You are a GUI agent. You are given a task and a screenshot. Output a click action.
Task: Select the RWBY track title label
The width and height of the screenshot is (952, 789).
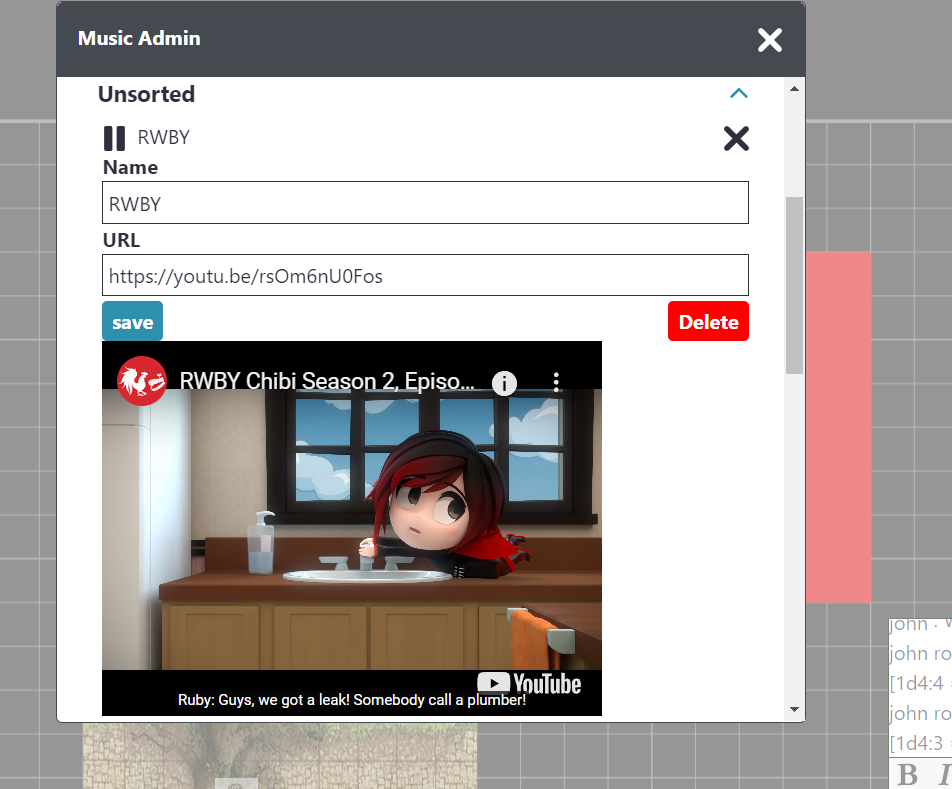pos(163,138)
